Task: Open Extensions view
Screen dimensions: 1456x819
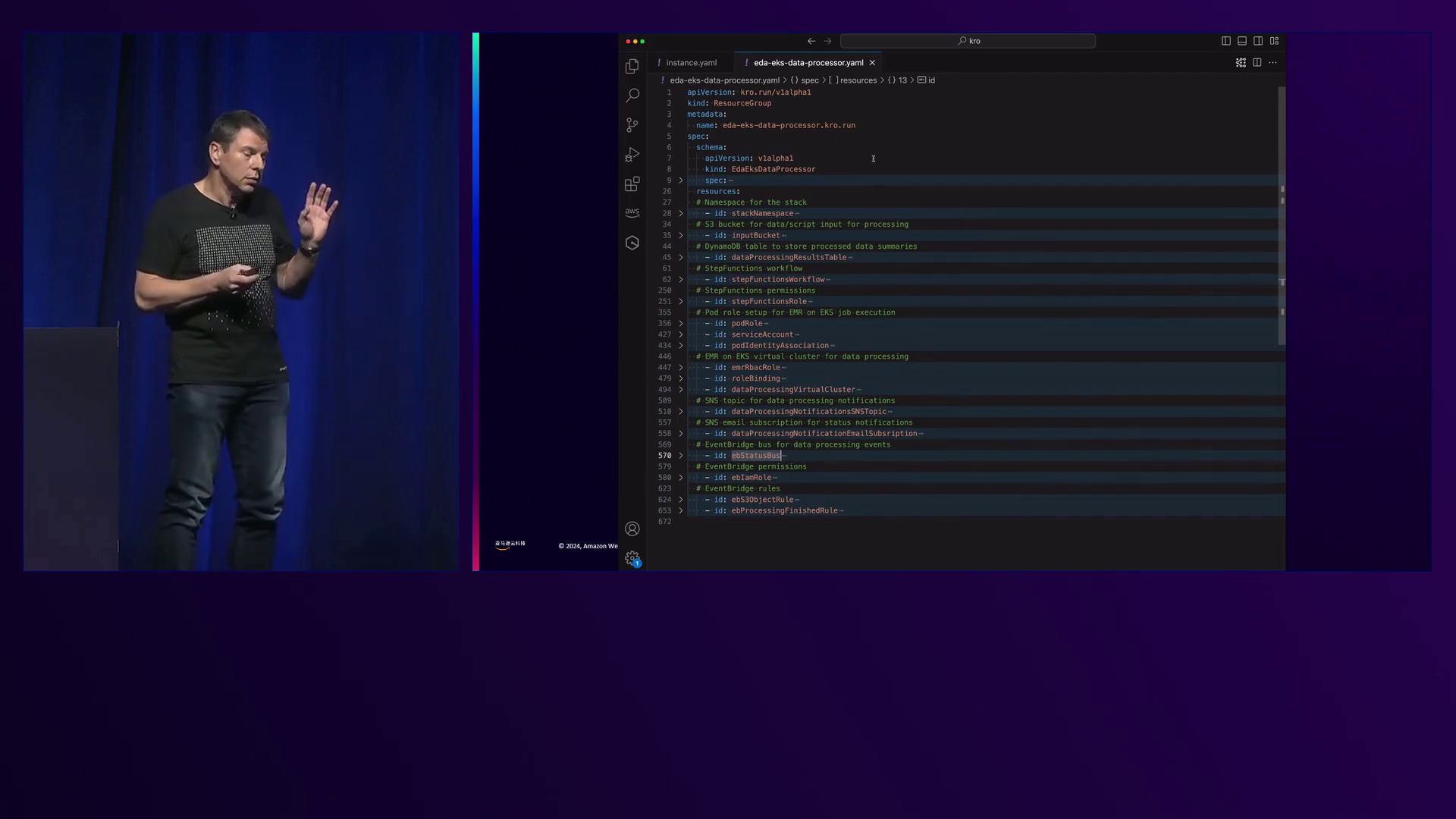Action: 632,184
